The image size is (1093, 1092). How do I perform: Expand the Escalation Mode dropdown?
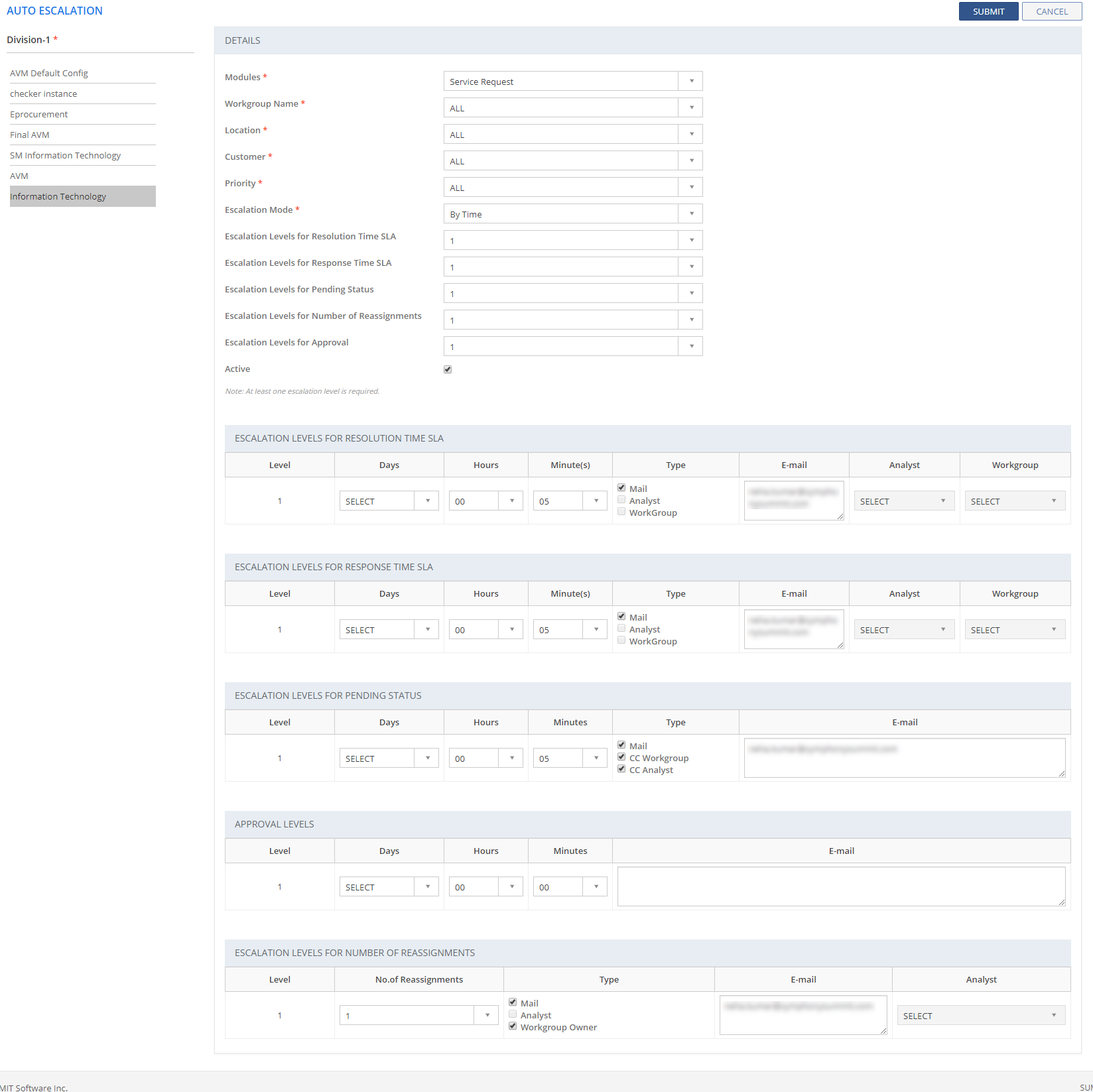[572, 214]
